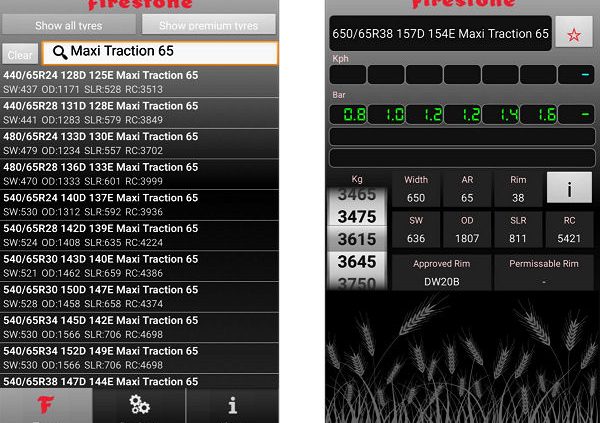Tap the AR 65 cell

click(x=467, y=189)
